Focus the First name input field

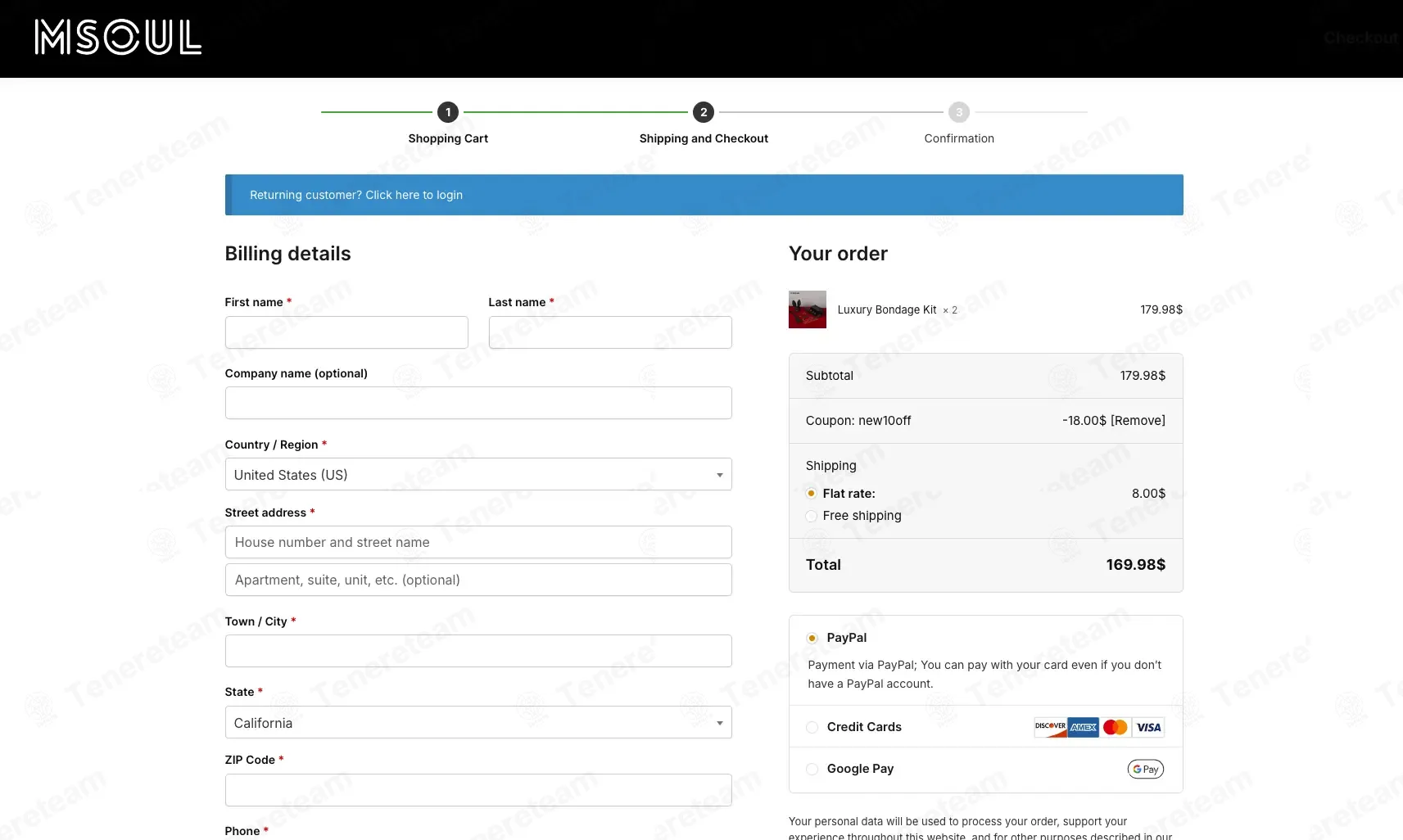click(346, 332)
